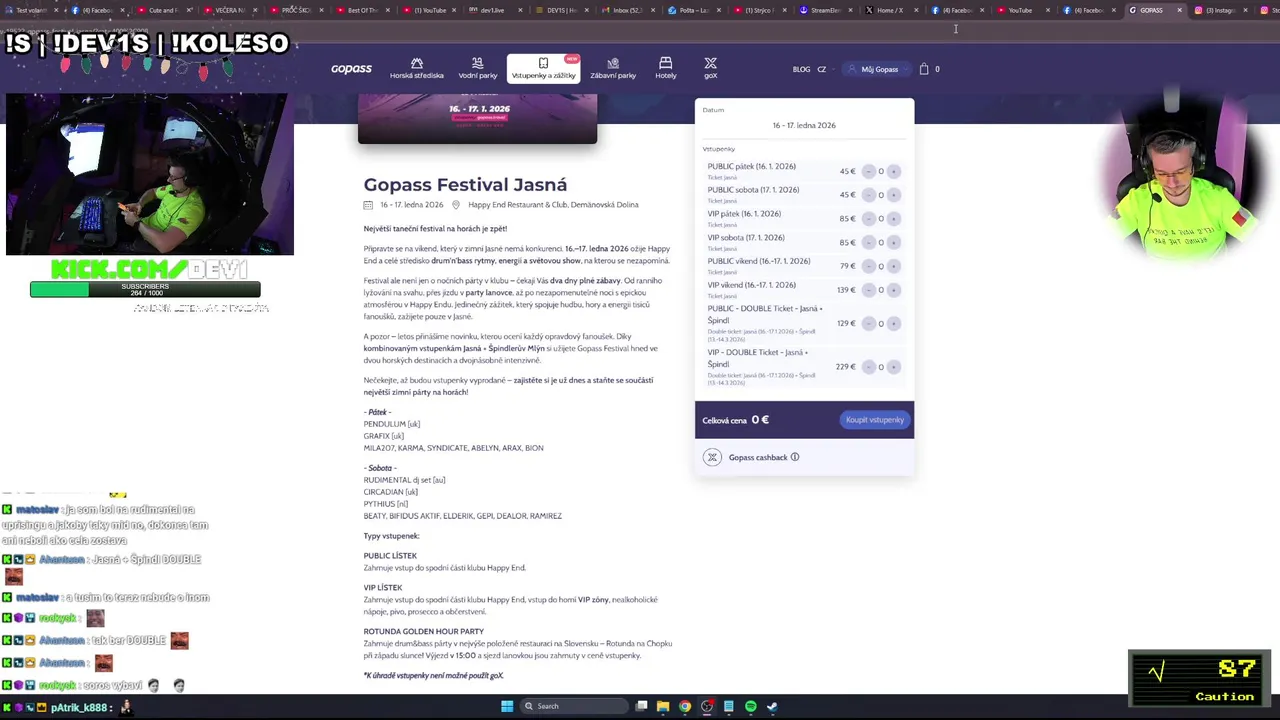Viewport: 1280px width, 720px height.
Task: Switch to Home / X browser tab
Action: point(890,10)
